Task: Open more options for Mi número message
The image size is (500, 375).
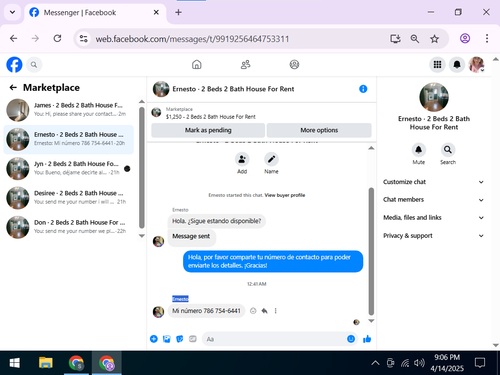Action: [275, 311]
